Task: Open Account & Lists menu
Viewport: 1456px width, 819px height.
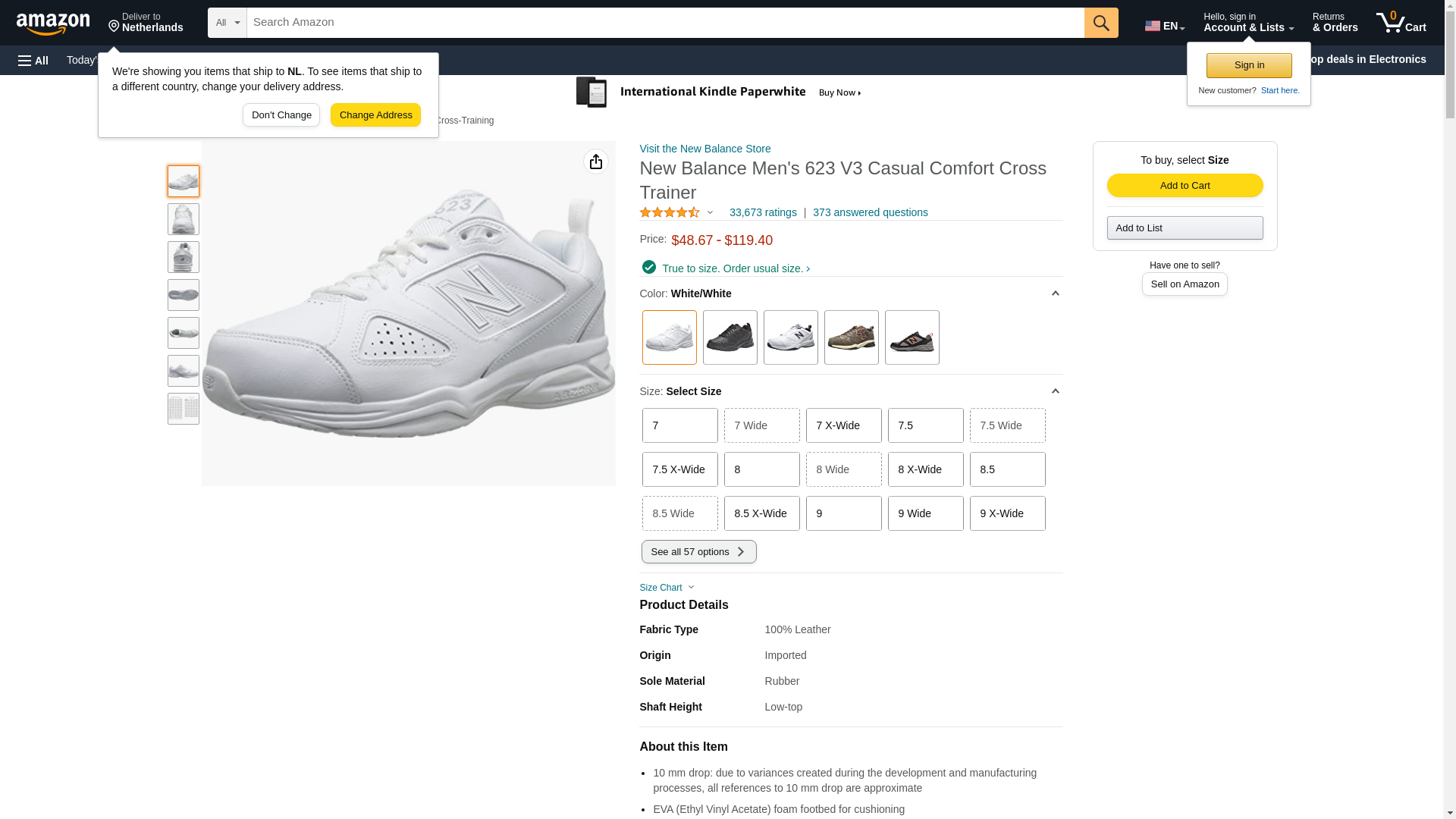Action: pos(1248,23)
